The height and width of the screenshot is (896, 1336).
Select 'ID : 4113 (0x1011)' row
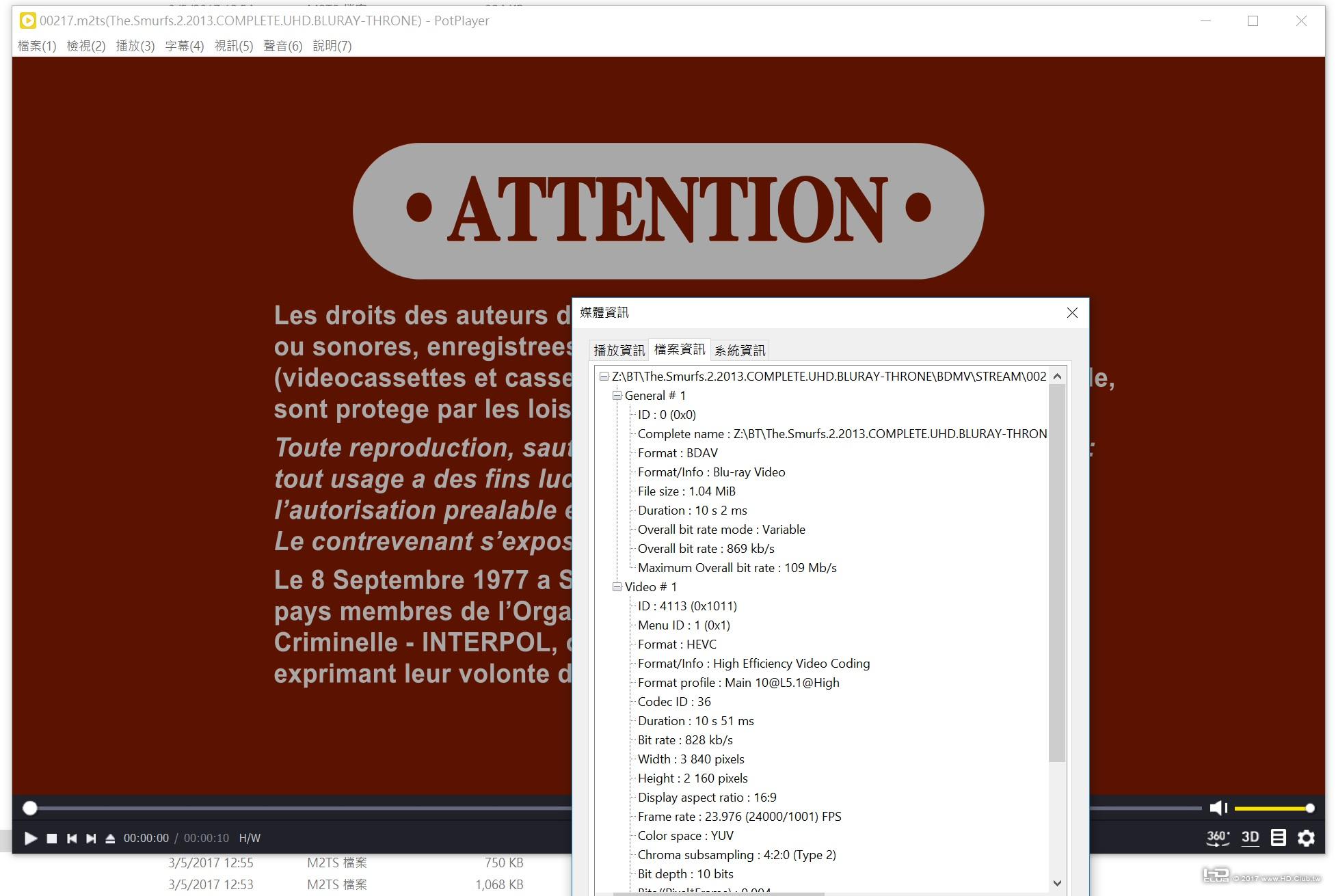687,606
